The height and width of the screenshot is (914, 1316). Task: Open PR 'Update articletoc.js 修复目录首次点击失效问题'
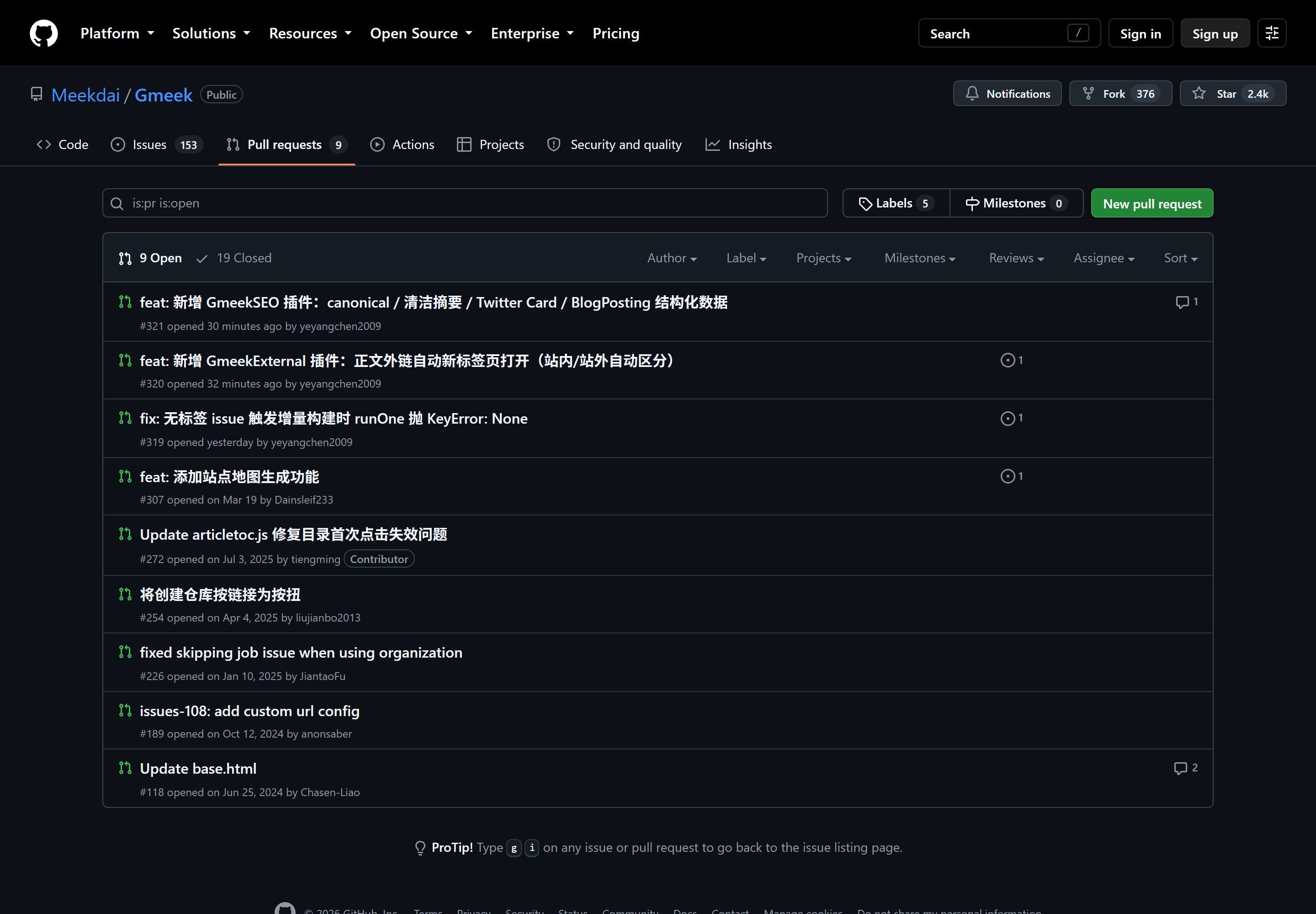coord(294,534)
